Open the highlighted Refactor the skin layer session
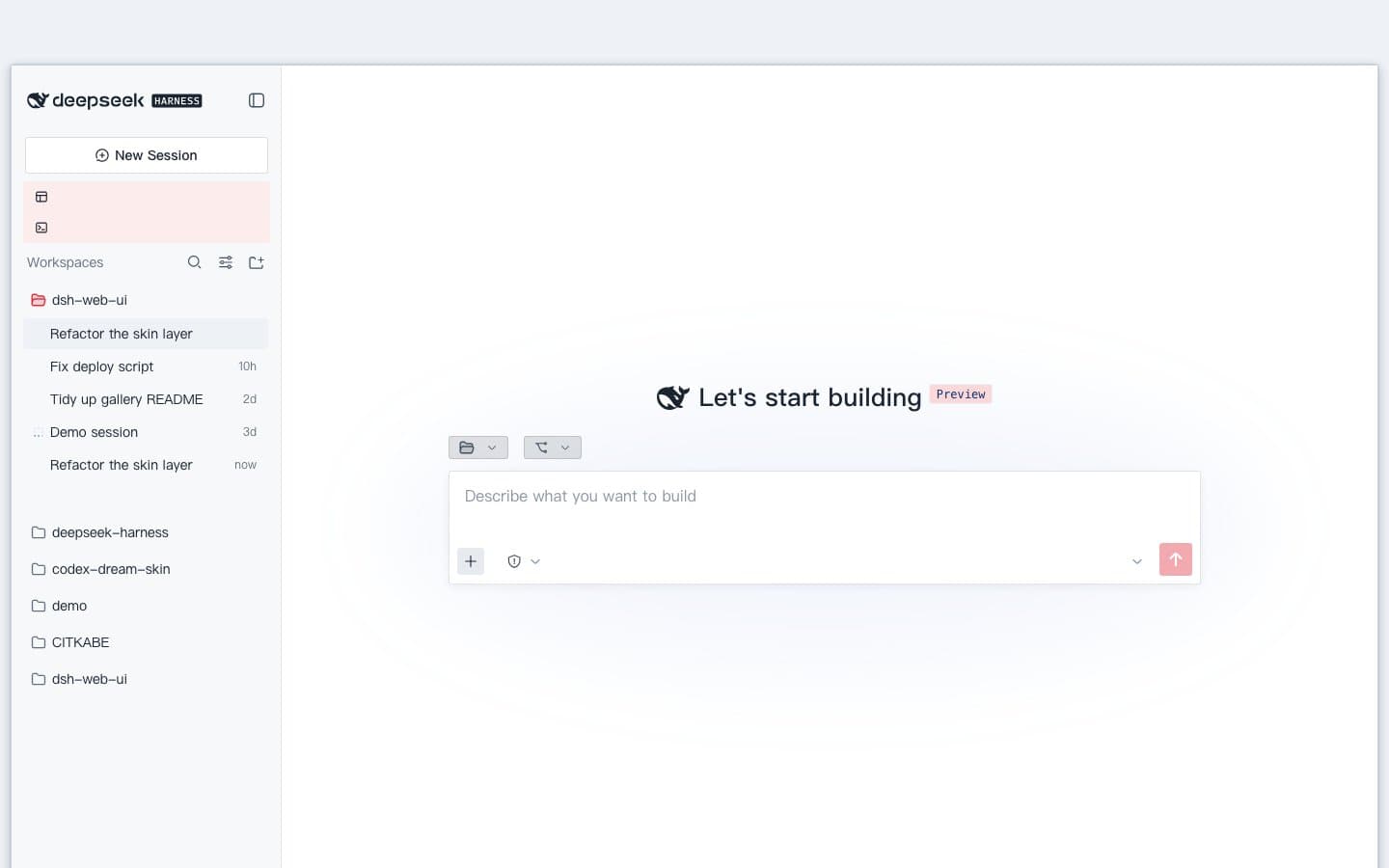 click(146, 334)
